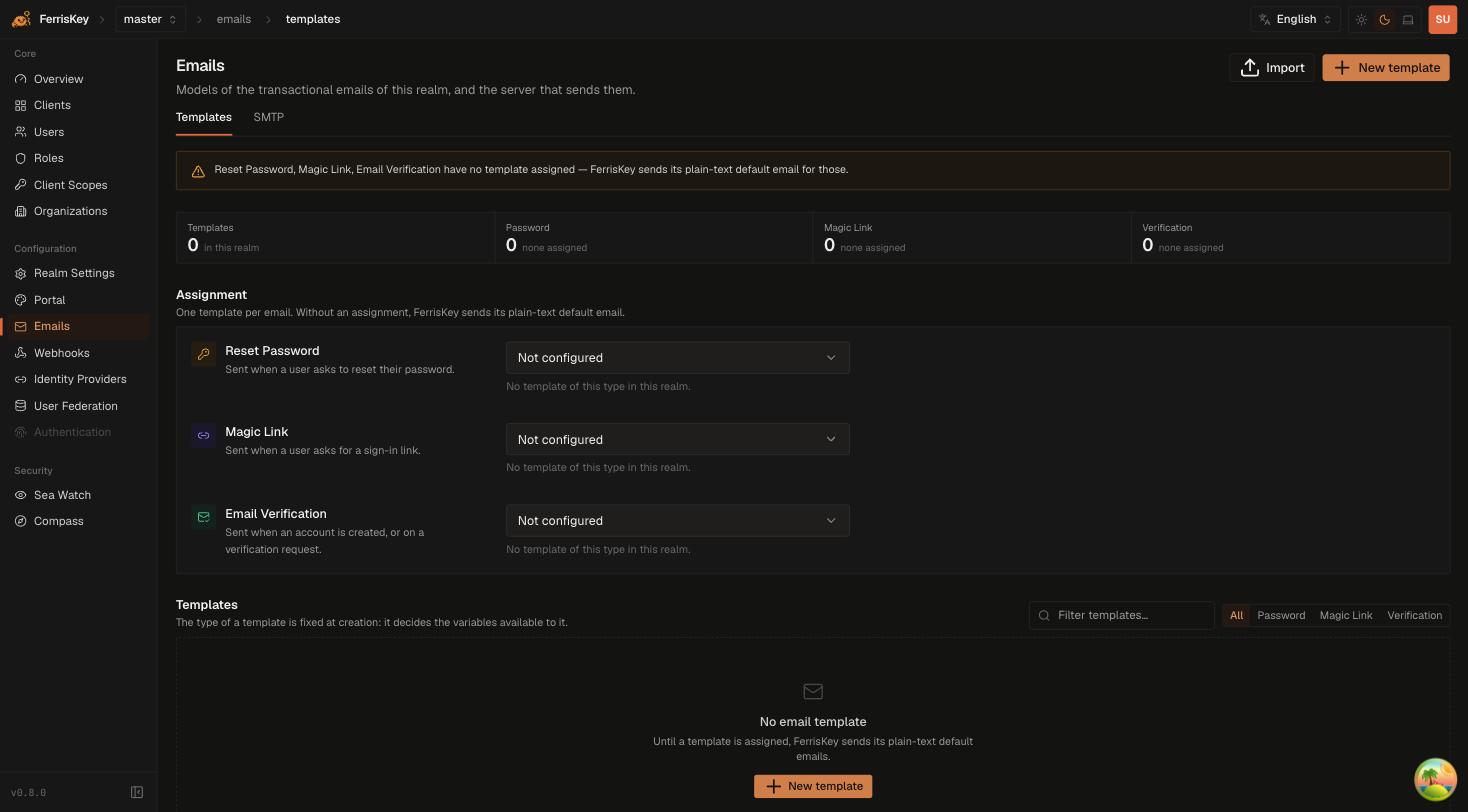Viewport: 1468px width, 812px height.
Task: Click the Import button
Action: click(1272, 67)
